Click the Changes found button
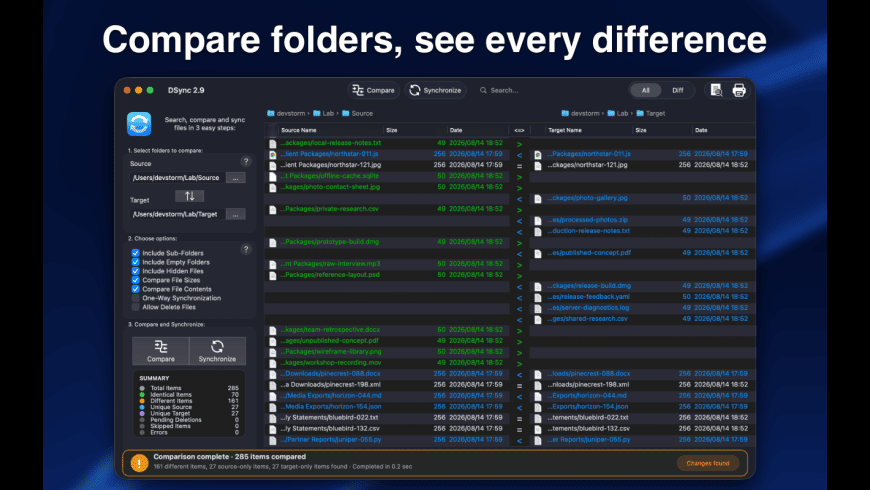 tap(707, 463)
